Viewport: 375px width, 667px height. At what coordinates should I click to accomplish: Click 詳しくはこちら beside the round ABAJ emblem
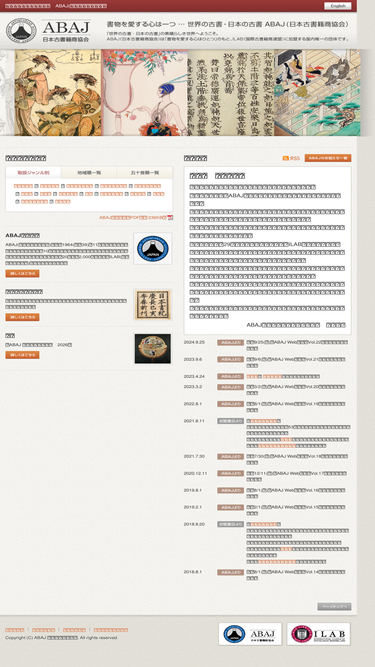[x=23, y=274]
